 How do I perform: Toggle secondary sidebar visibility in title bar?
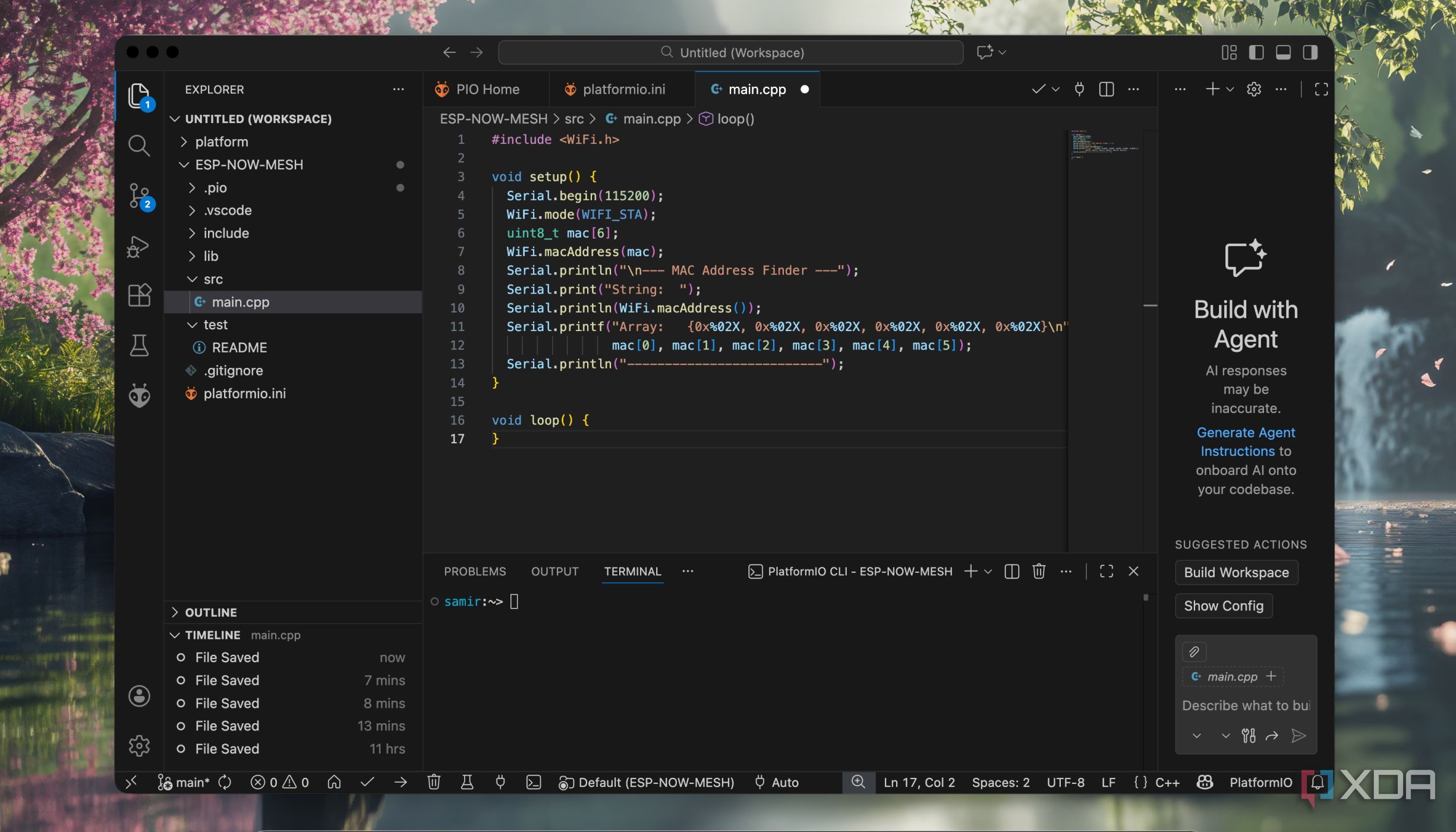pyautogui.click(x=1310, y=52)
